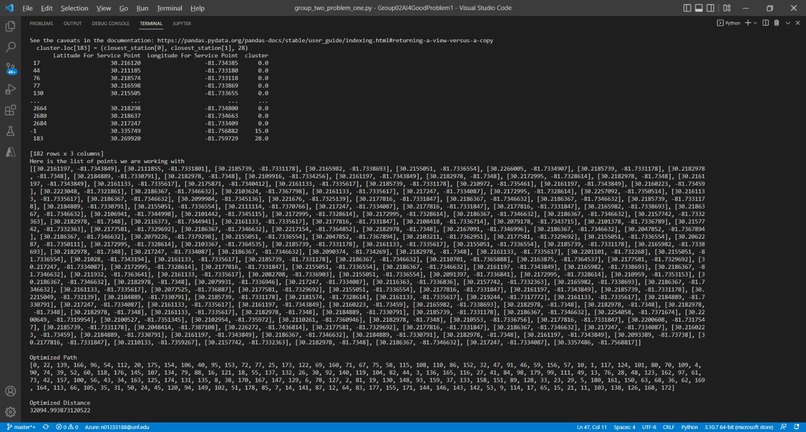Click the Optimized Distance value 32094.993873120522
Viewport: 806px width, 432px height.
click(x=60, y=411)
